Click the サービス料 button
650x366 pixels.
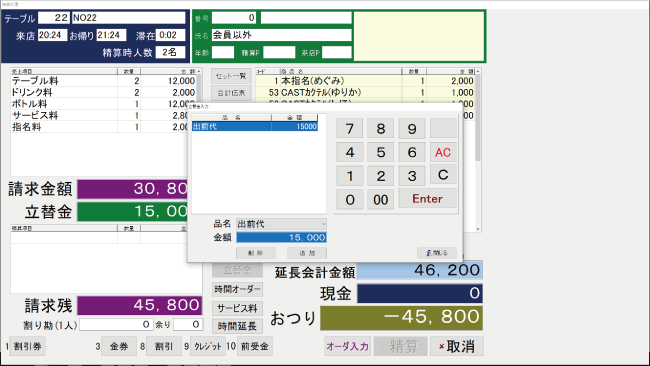coord(237,308)
